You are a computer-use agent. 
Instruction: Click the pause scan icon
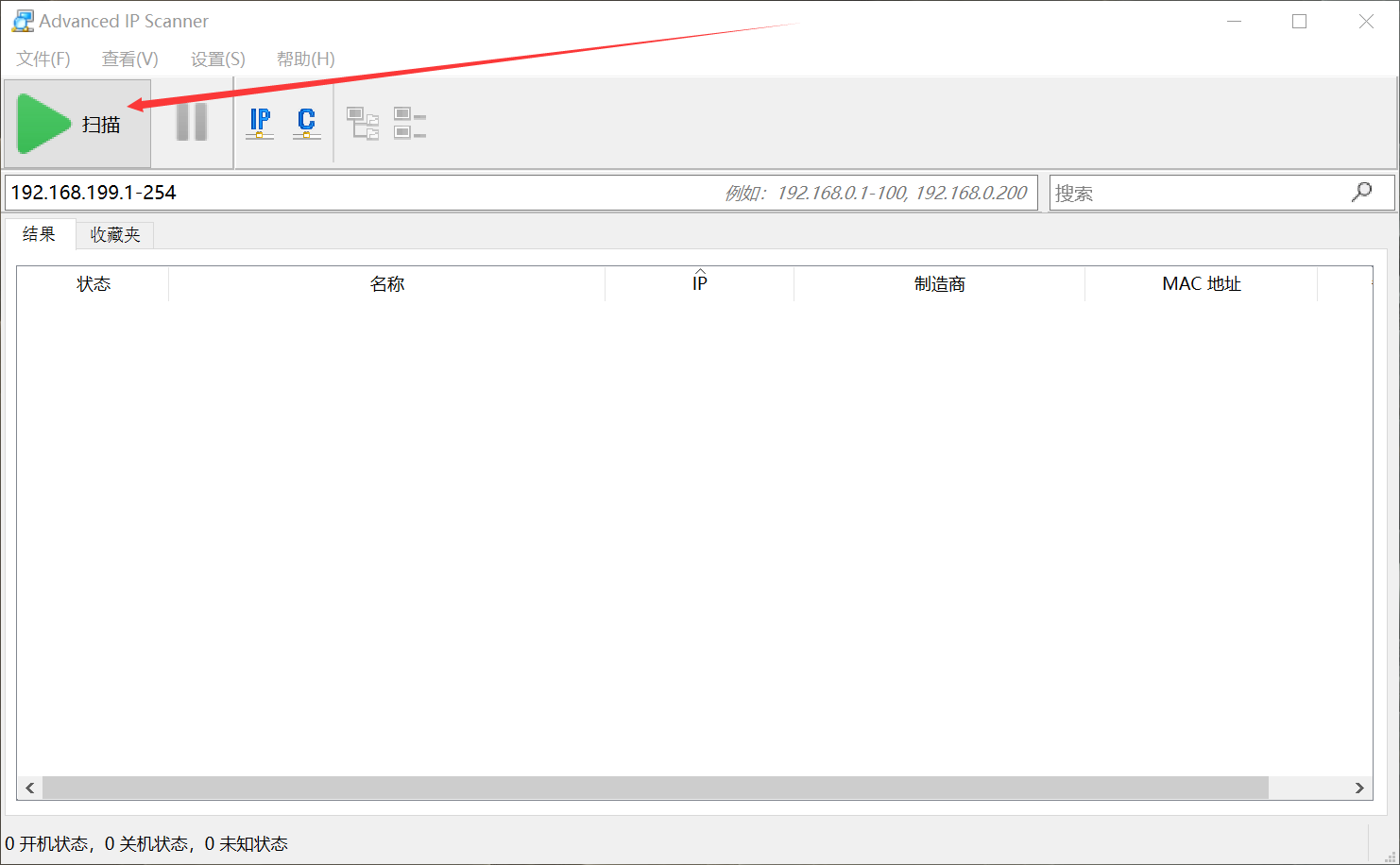tap(192, 123)
